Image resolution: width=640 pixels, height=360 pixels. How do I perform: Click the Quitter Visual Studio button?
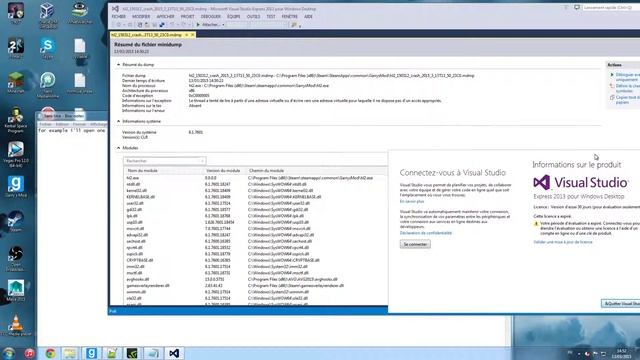point(620,304)
